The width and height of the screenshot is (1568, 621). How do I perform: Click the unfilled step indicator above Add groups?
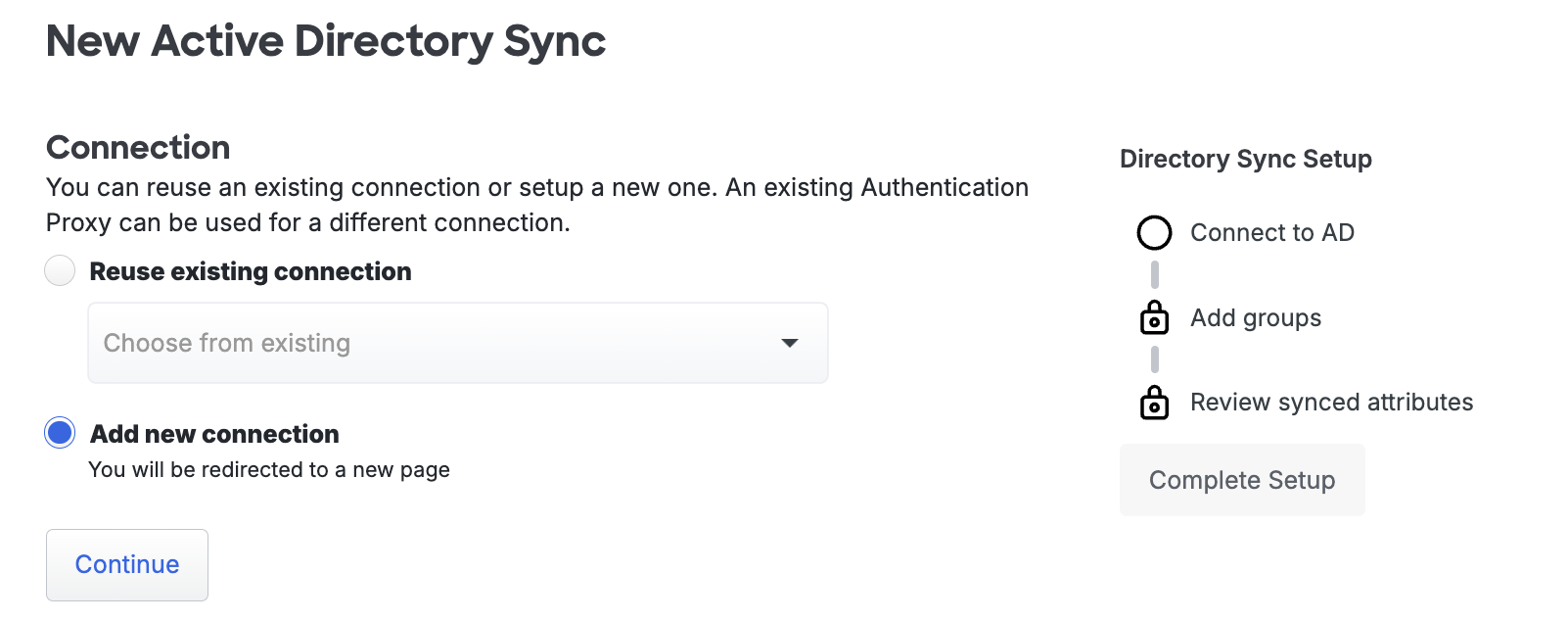click(1155, 274)
